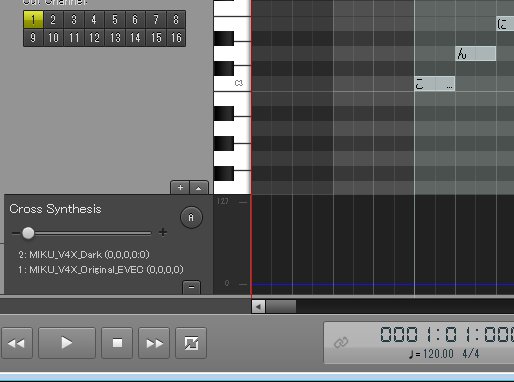Click the rewind playback button
Screen dimensions: 514x382
17,343
